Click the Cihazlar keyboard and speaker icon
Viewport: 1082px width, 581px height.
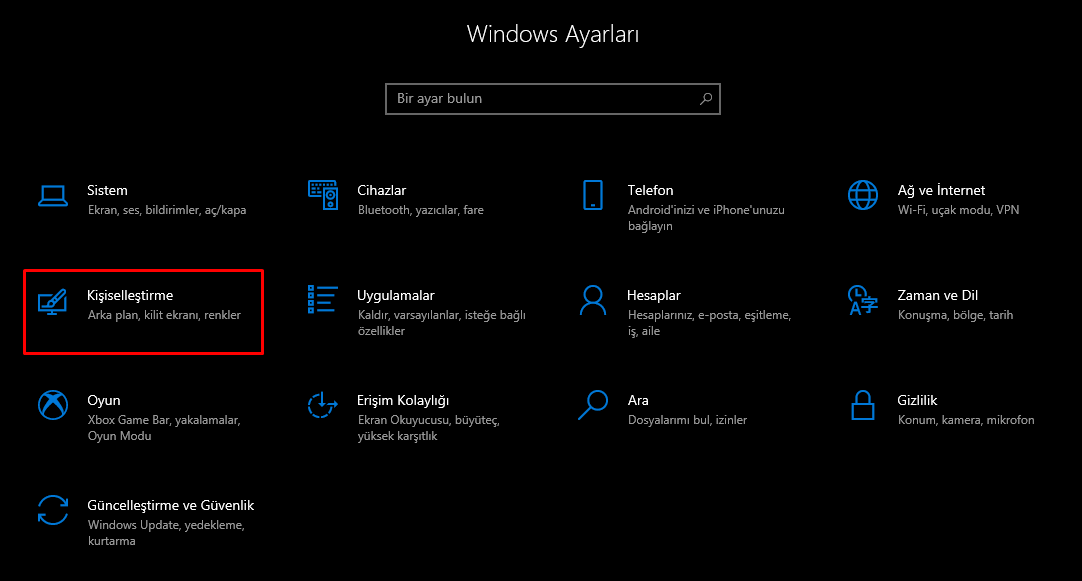tap(323, 195)
